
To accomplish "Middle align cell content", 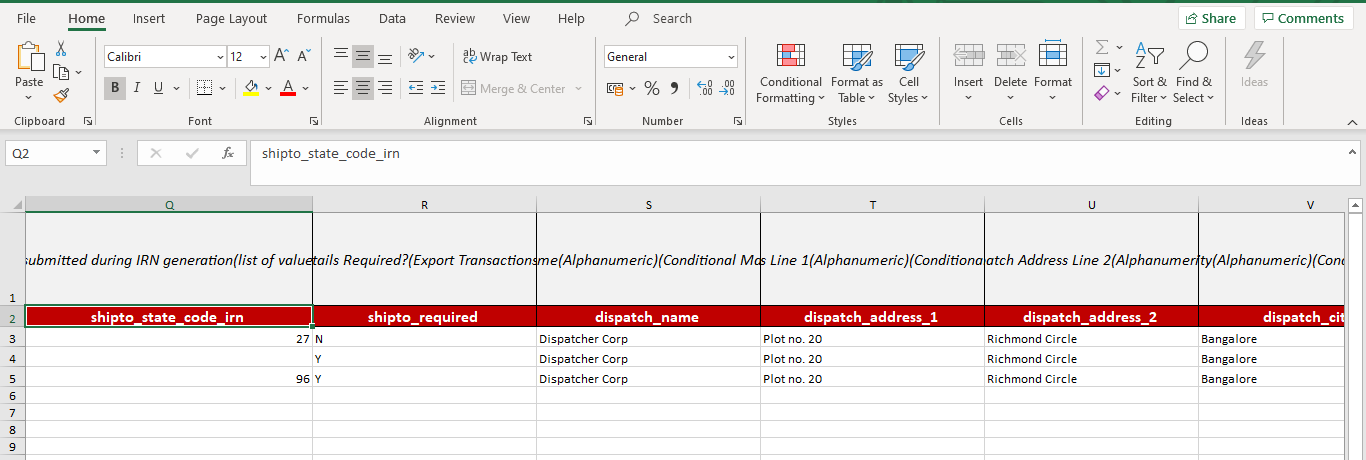I will pos(363,56).
